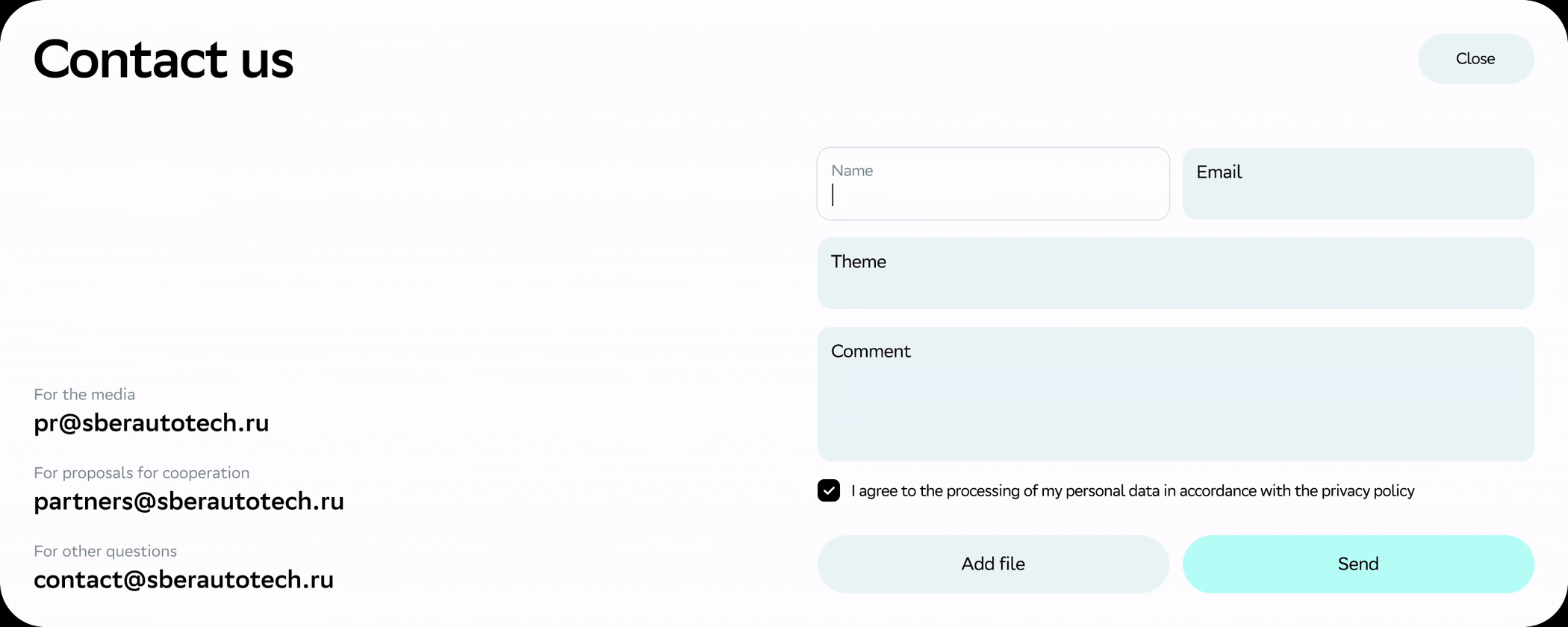The width and height of the screenshot is (1568, 627).
Task: Email pr@sberautotech.ru for media
Action: tap(151, 423)
